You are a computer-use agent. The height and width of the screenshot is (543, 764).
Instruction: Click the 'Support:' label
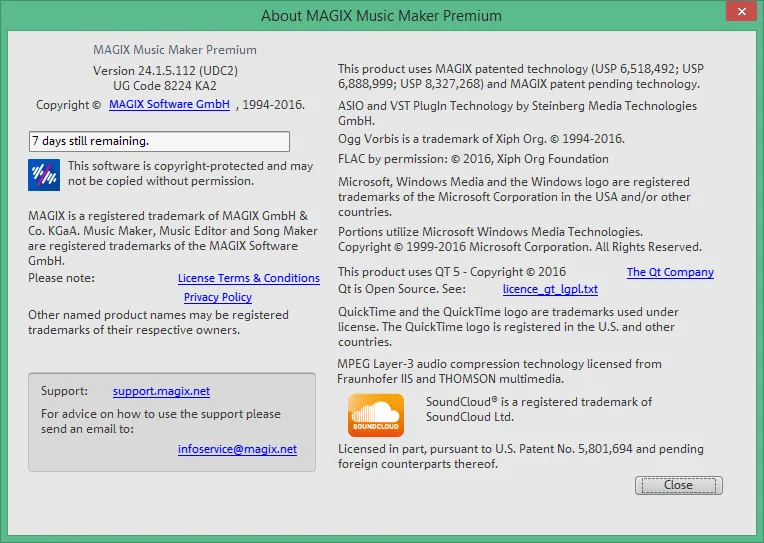64,391
